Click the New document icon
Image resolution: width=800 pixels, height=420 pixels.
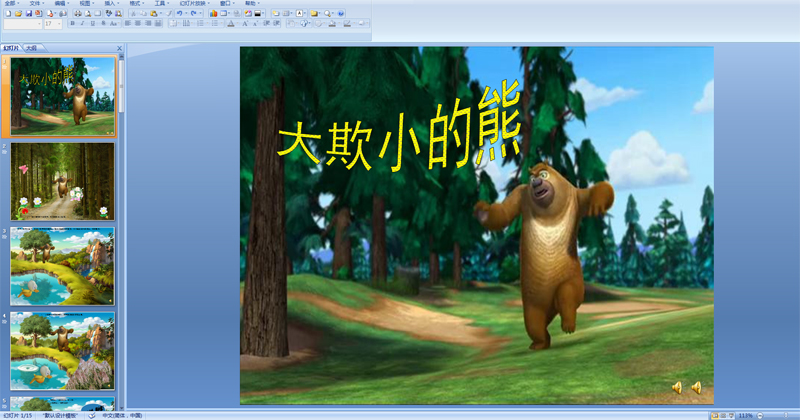(8, 14)
